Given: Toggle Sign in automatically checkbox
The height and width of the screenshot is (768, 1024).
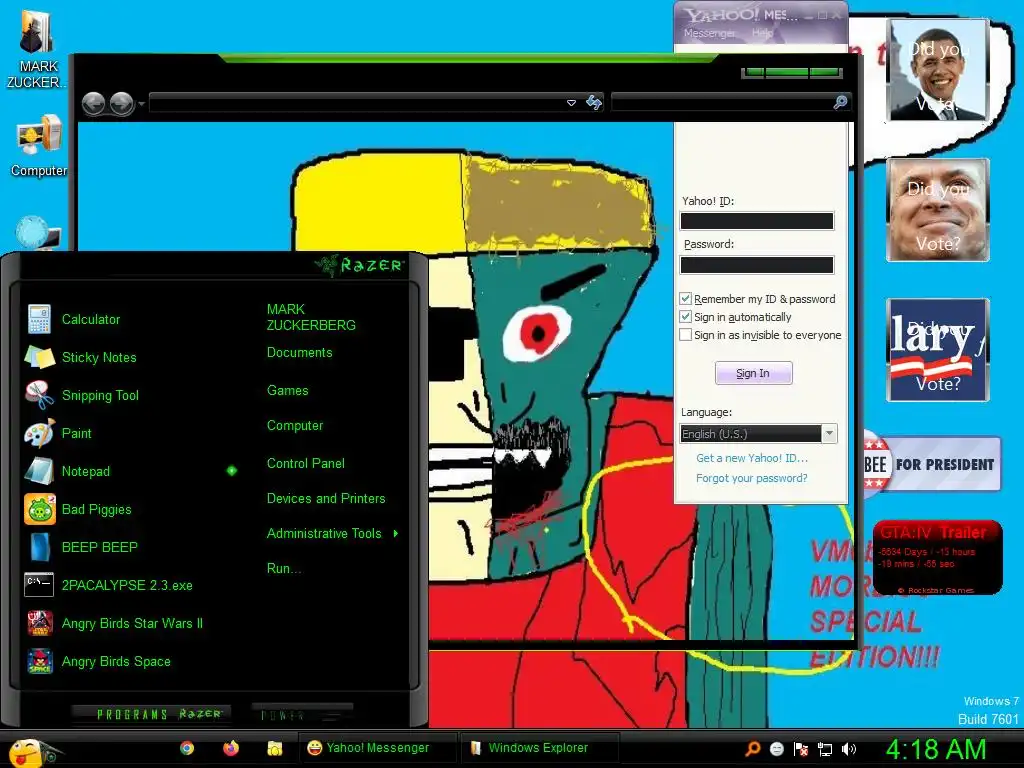Looking at the screenshot, I should pos(685,317).
